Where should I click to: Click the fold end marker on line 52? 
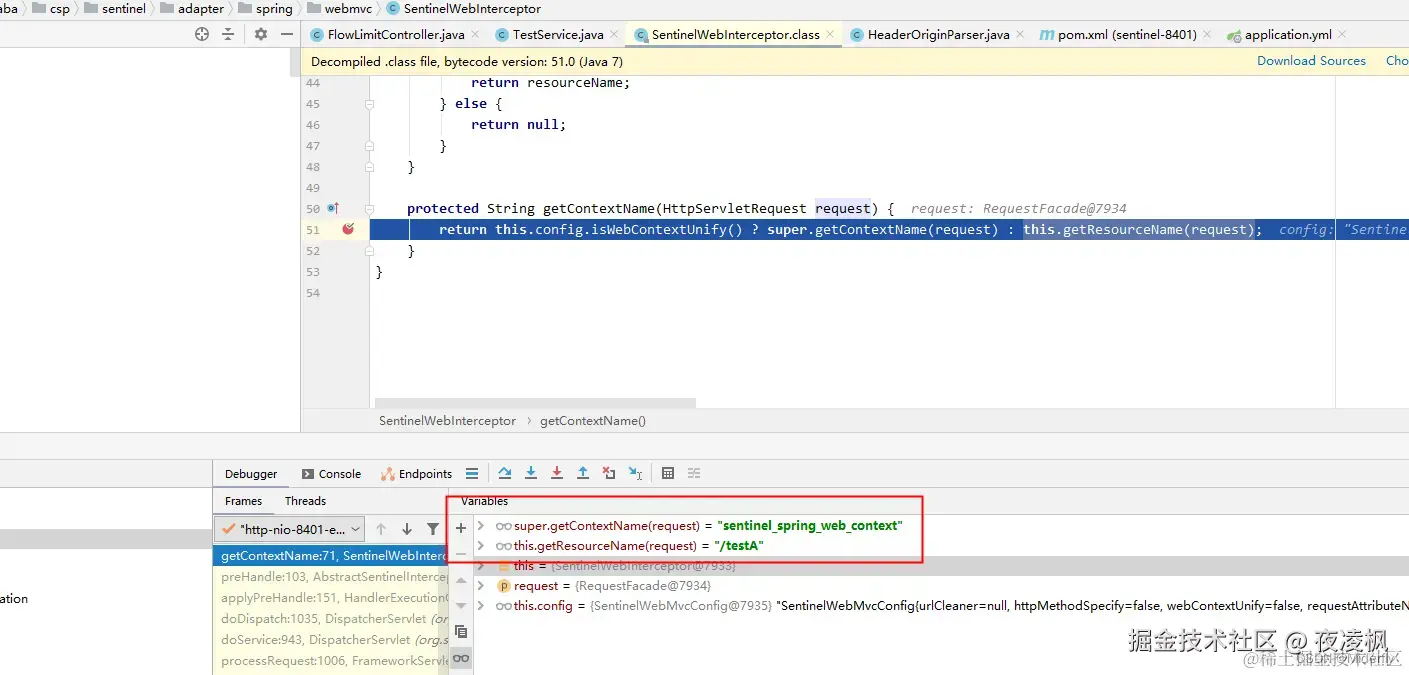click(370, 251)
